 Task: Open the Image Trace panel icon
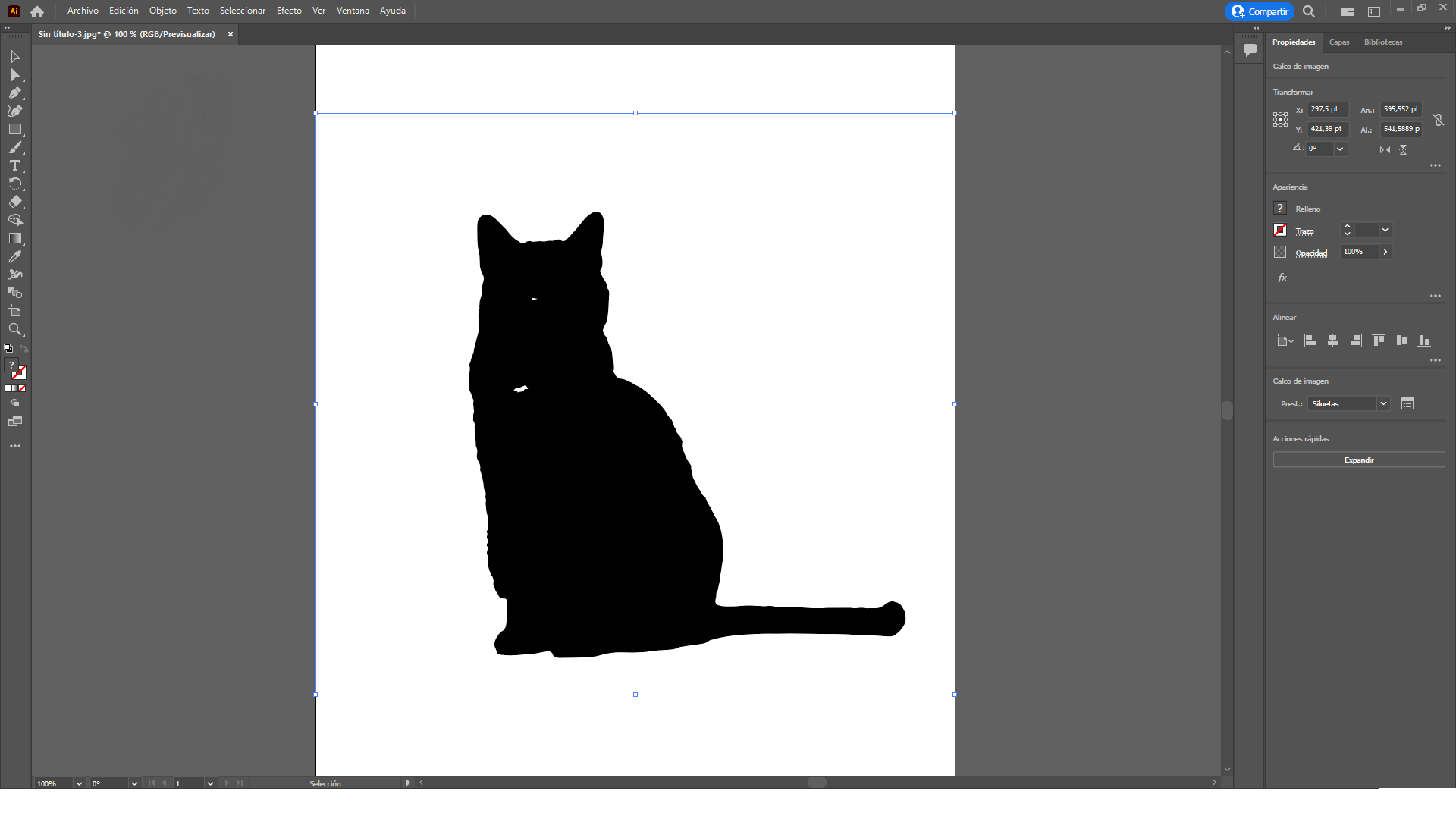[1407, 404]
